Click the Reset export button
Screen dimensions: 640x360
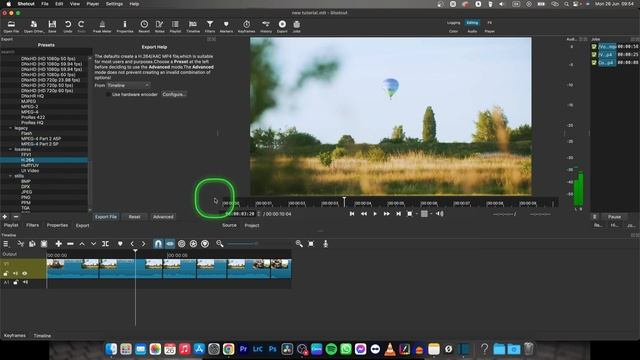point(134,217)
